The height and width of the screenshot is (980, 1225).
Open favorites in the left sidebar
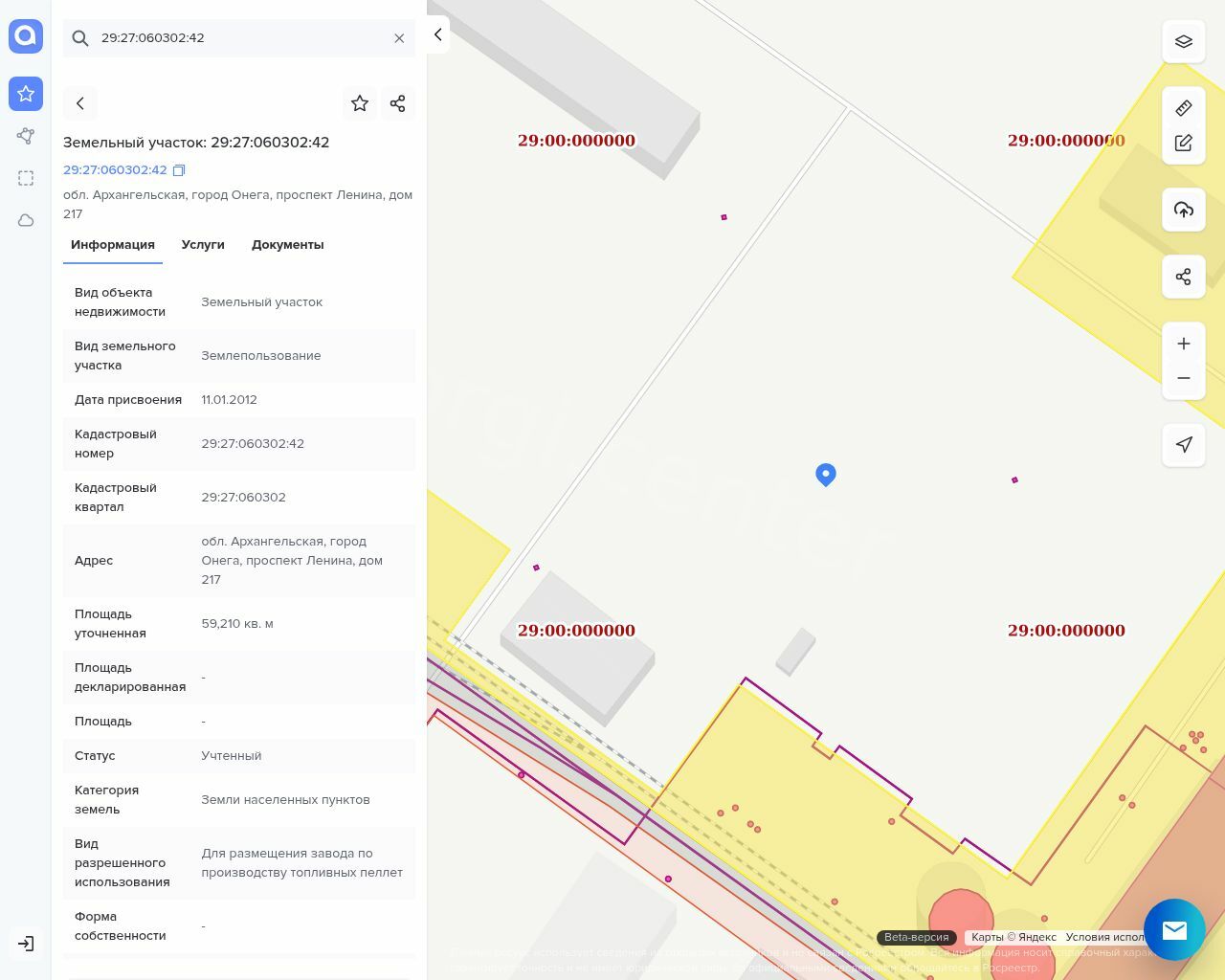(26, 94)
